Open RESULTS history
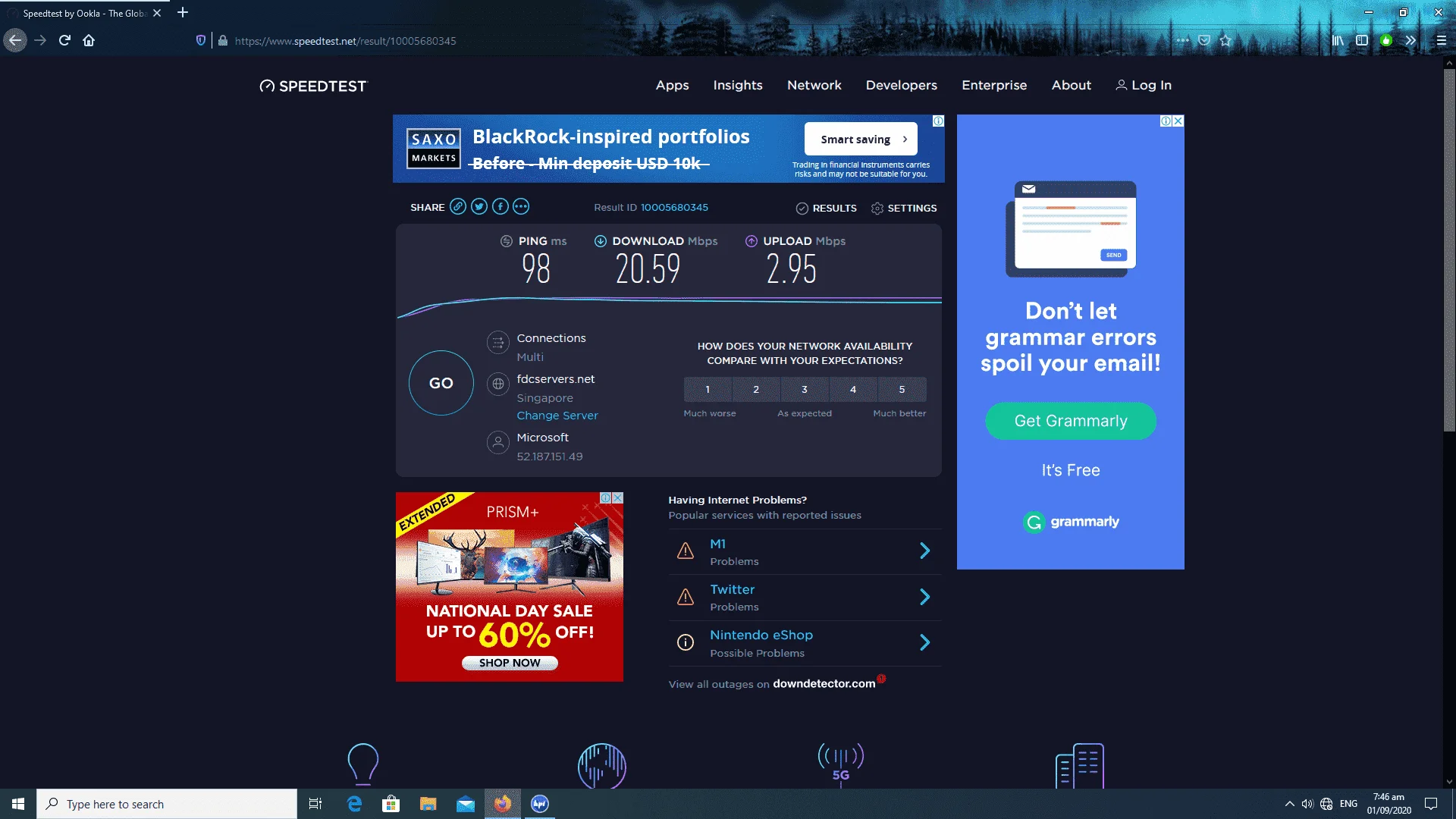The height and width of the screenshot is (819, 1456). tap(827, 208)
